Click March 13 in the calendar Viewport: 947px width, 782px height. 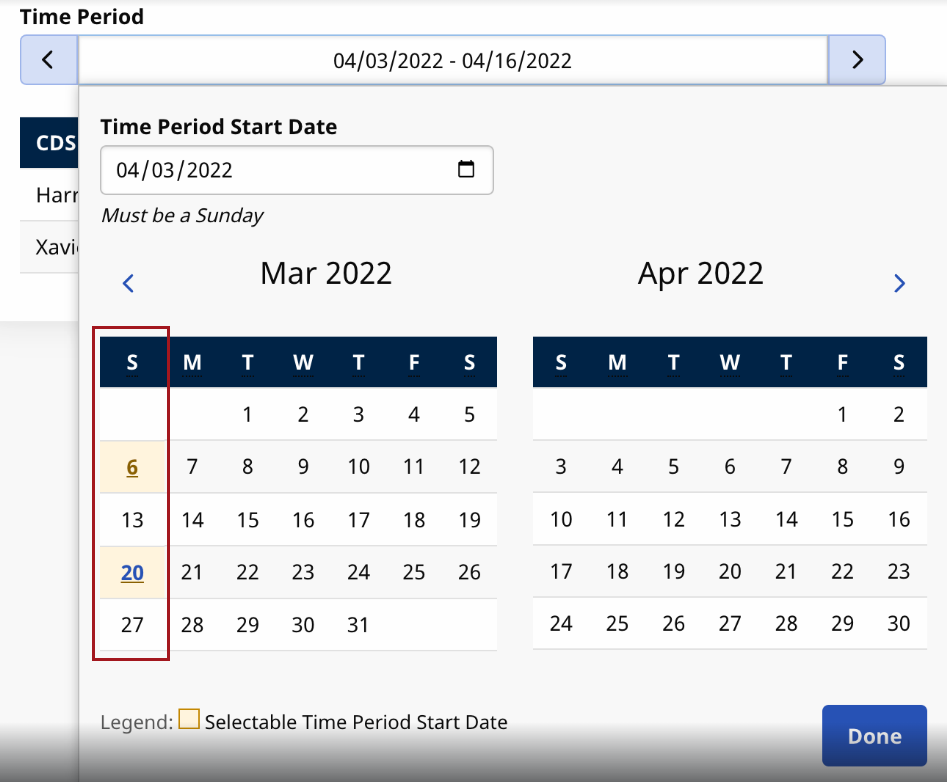(x=132, y=520)
